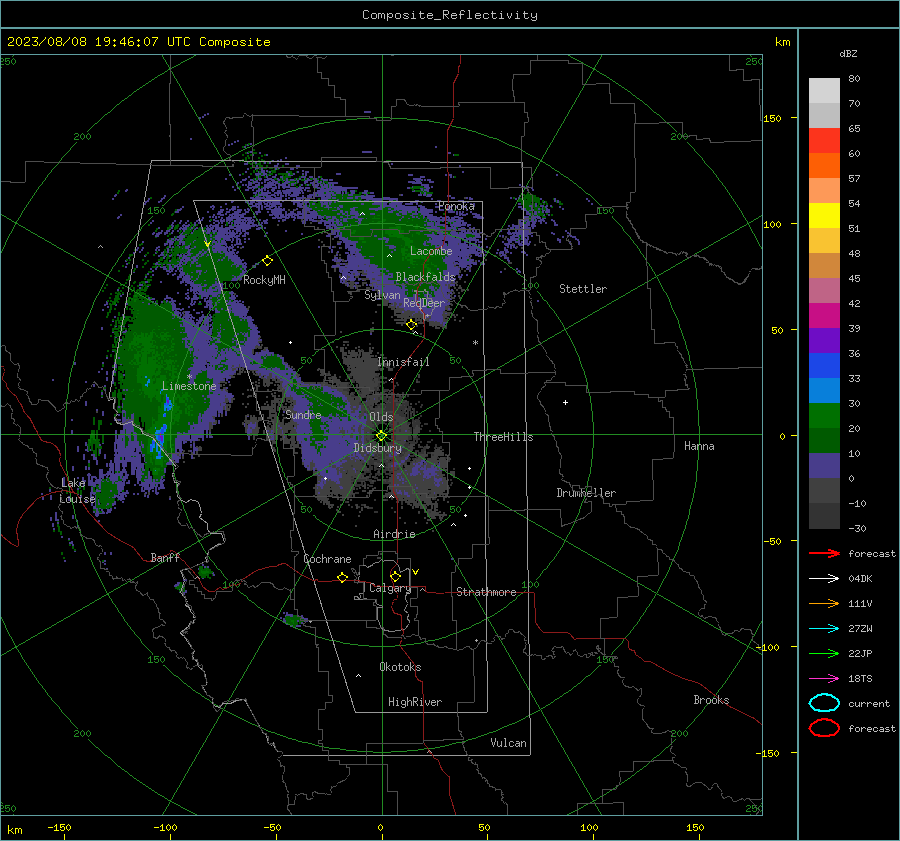Click the Drumheller label
Image resolution: width=900 pixels, height=841 pixels.
coord(586,493)
